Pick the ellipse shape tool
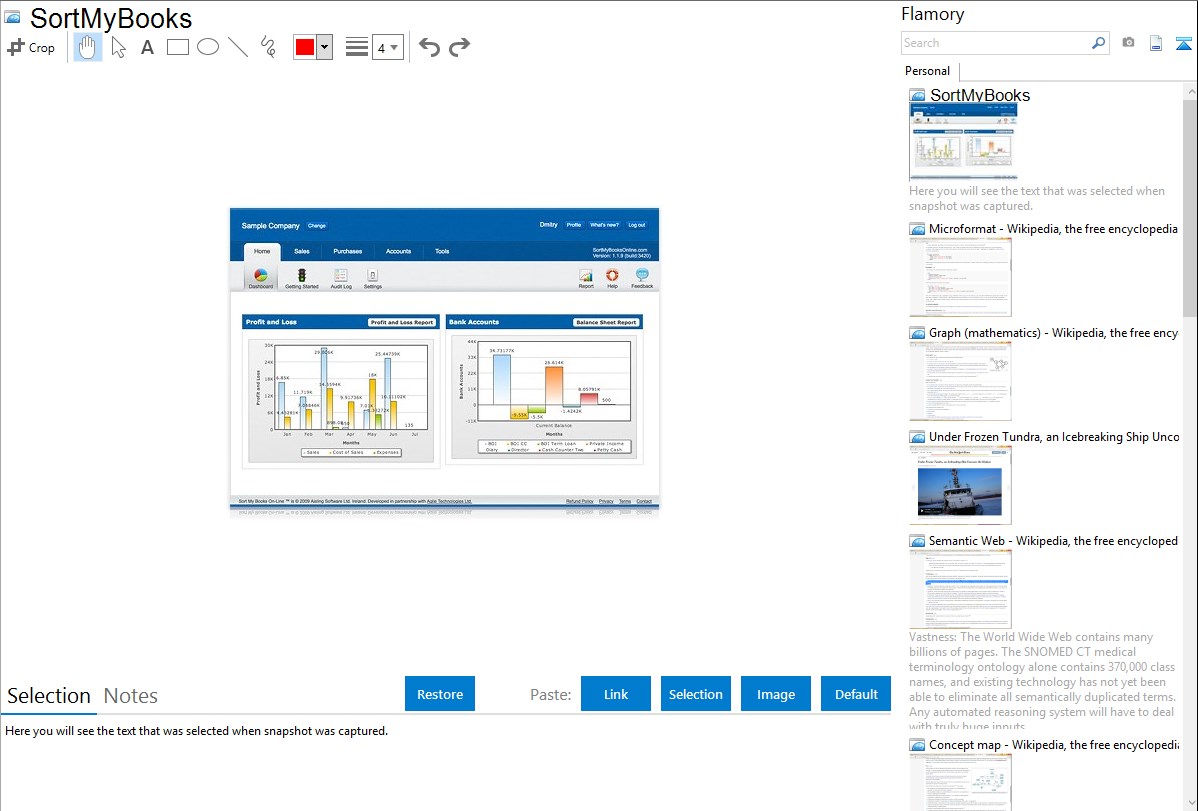Image resolution: width=1198 pixels, height=811 pixels. (x=208, y=47)
